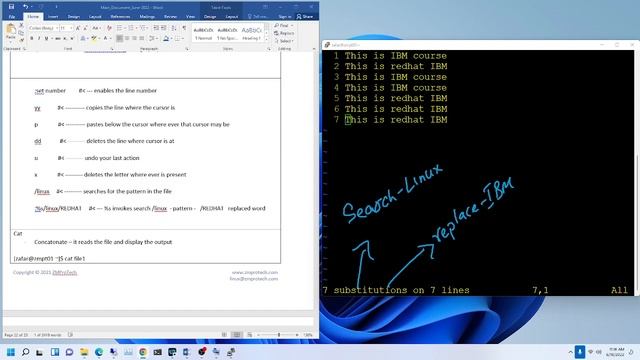The image size is (640, 360).
Task: Apply the Normal style
Action: 203,33
